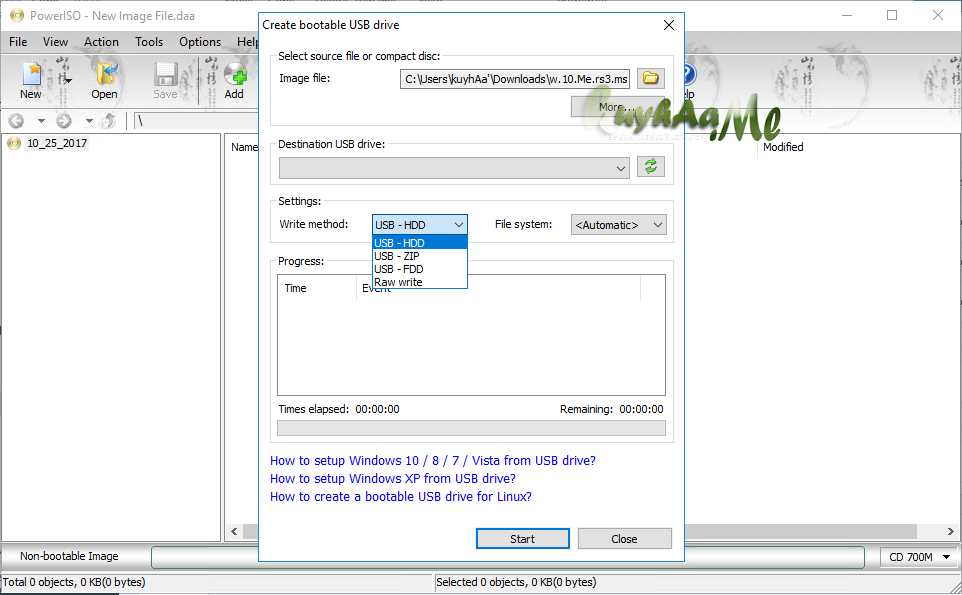The width and height of the screenshot is (962, 595).
Task: Click the address path field
Action: [196, 121]
